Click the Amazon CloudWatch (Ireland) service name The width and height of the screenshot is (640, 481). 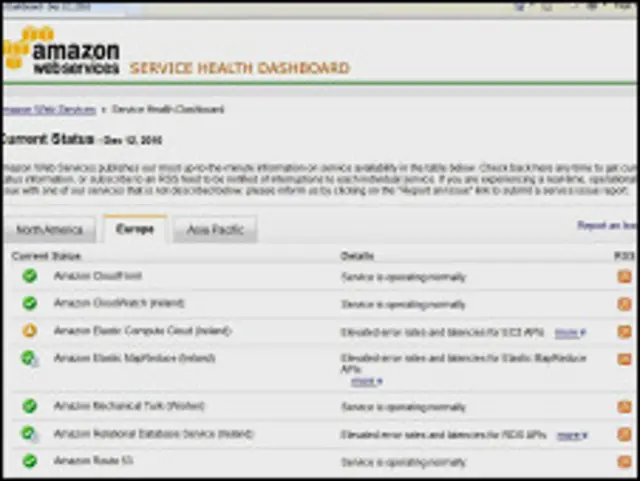tap(119, 303)
